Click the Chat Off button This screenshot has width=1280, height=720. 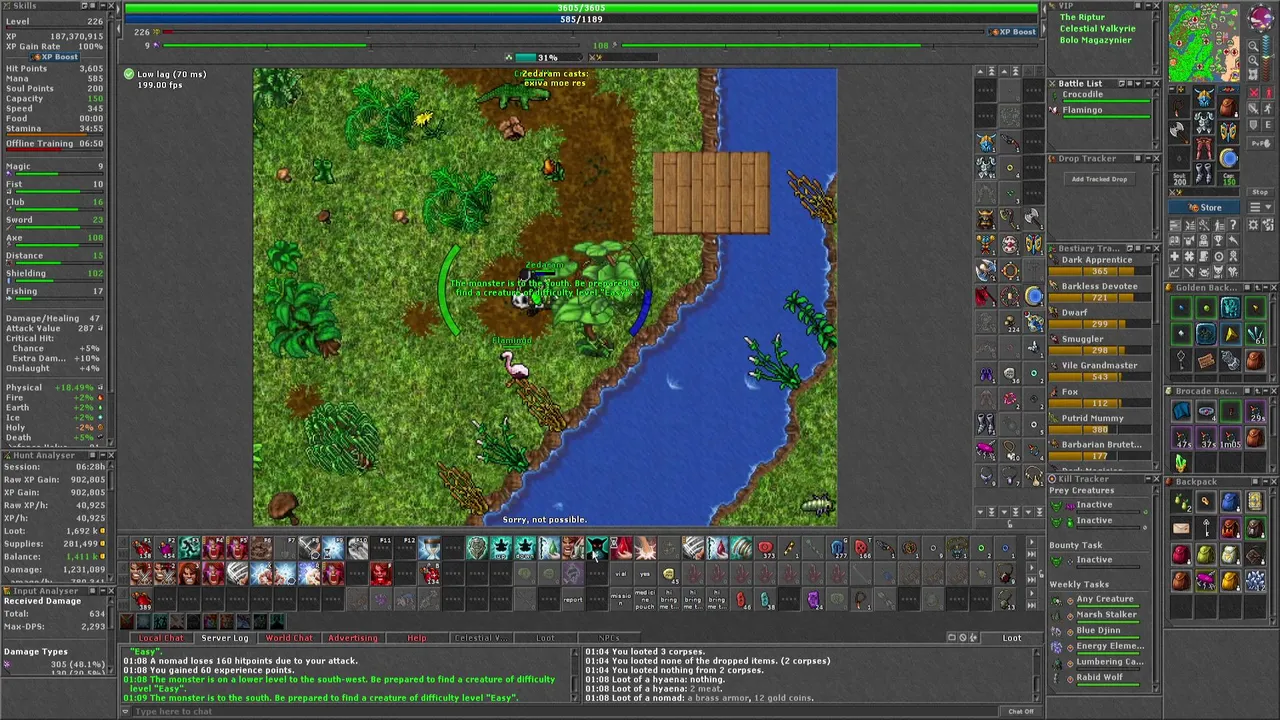tap(1020, 711)
